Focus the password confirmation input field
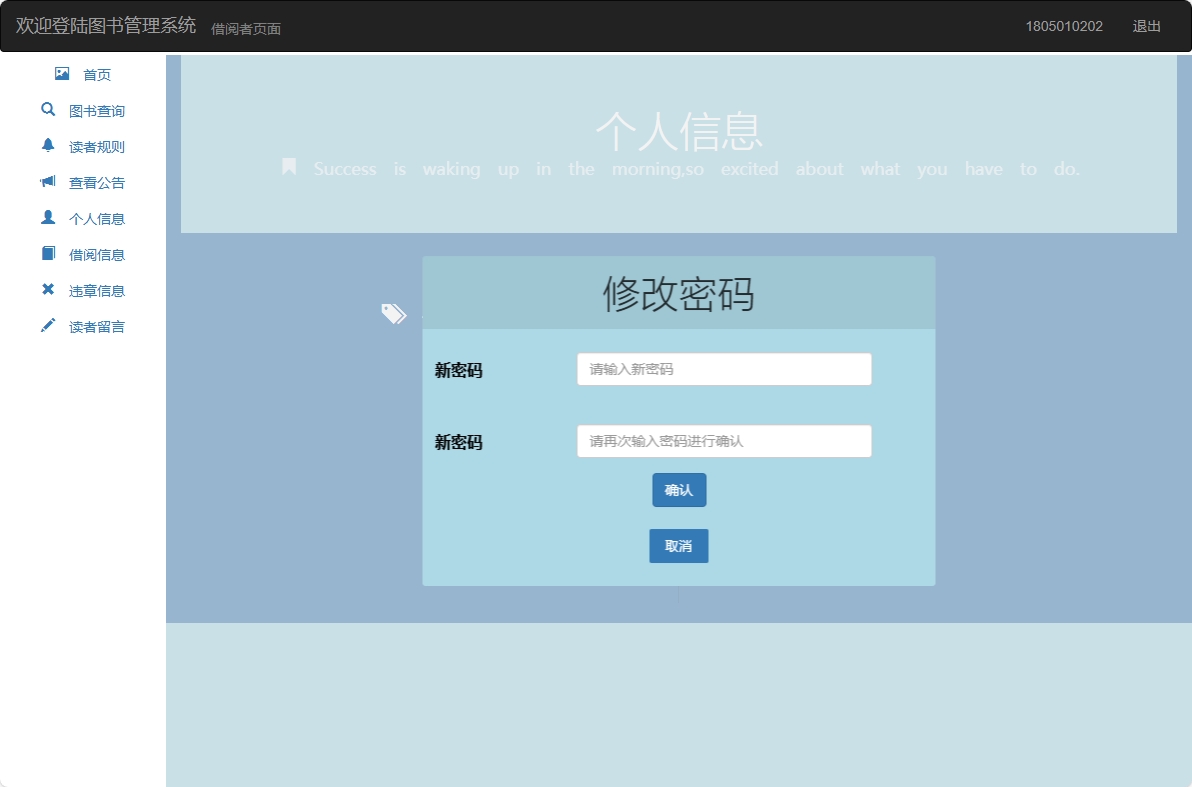 (x=723, y=441)
